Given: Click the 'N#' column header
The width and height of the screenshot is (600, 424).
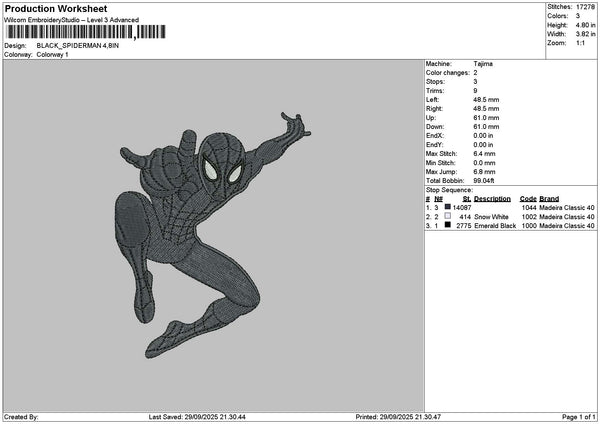Looking at the screenshot, I should click(439, 199).
